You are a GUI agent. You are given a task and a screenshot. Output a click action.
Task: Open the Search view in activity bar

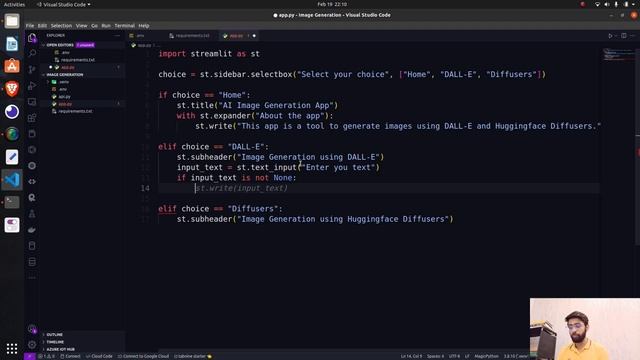32,53
